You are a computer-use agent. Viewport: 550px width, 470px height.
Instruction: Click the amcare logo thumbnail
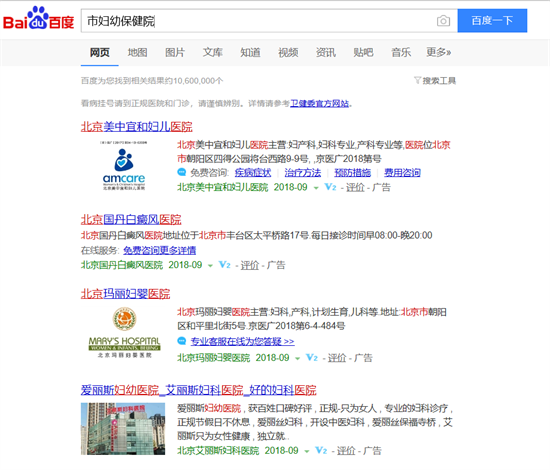123,166
